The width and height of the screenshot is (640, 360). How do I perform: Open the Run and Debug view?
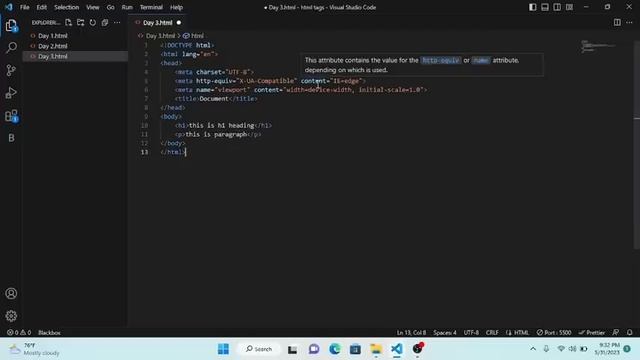(11, 93)
